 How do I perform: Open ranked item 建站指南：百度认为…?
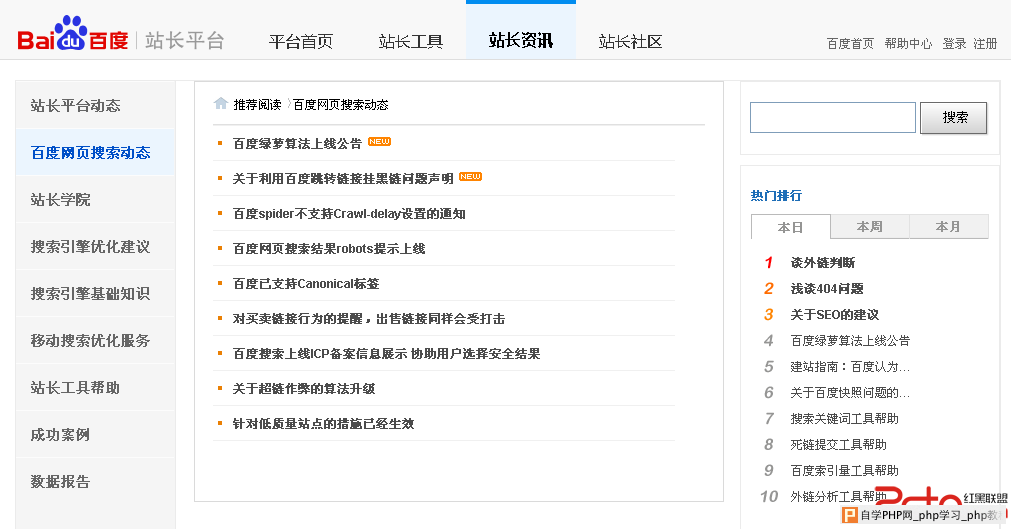tap(850, 366)
